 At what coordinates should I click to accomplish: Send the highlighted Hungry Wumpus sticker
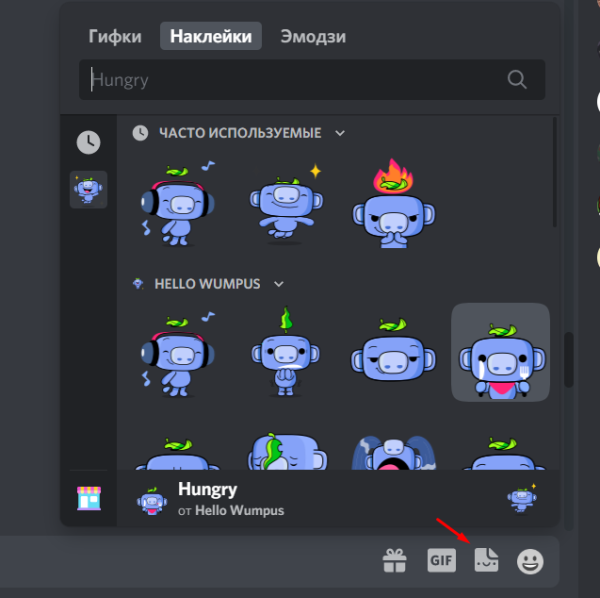click(500, 352)
